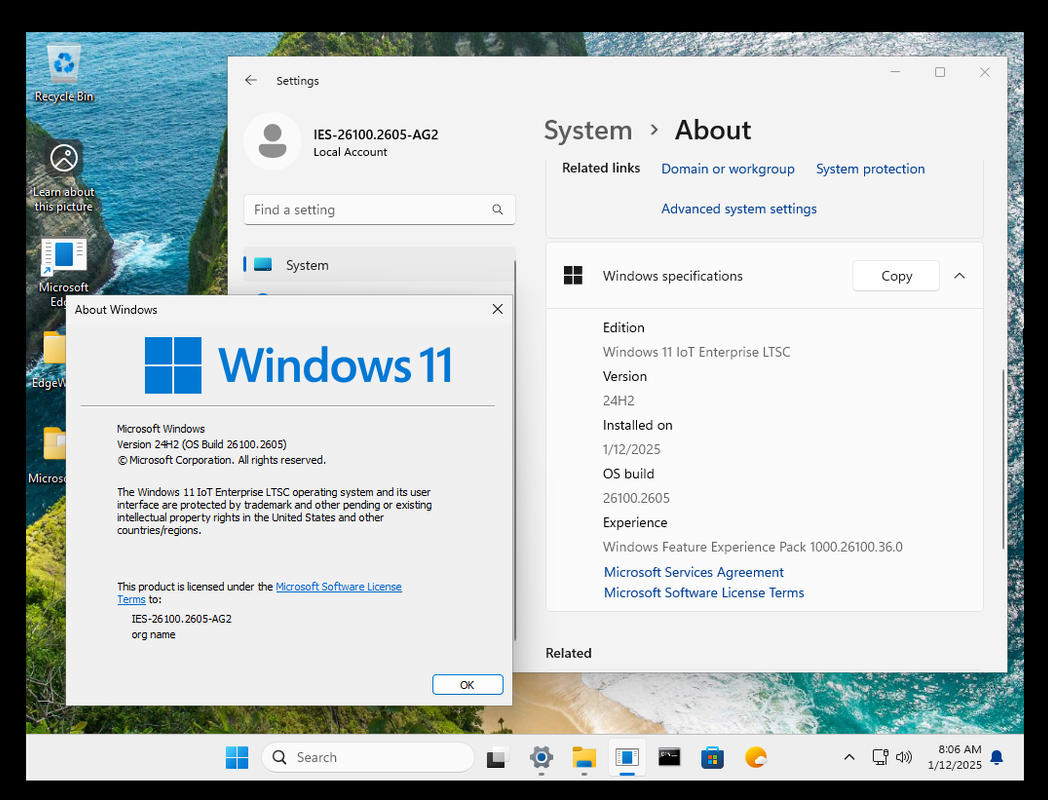Open the weather app taskbar icon
Viewport: 1048px width, 800px height.
(x=755, y=757)
